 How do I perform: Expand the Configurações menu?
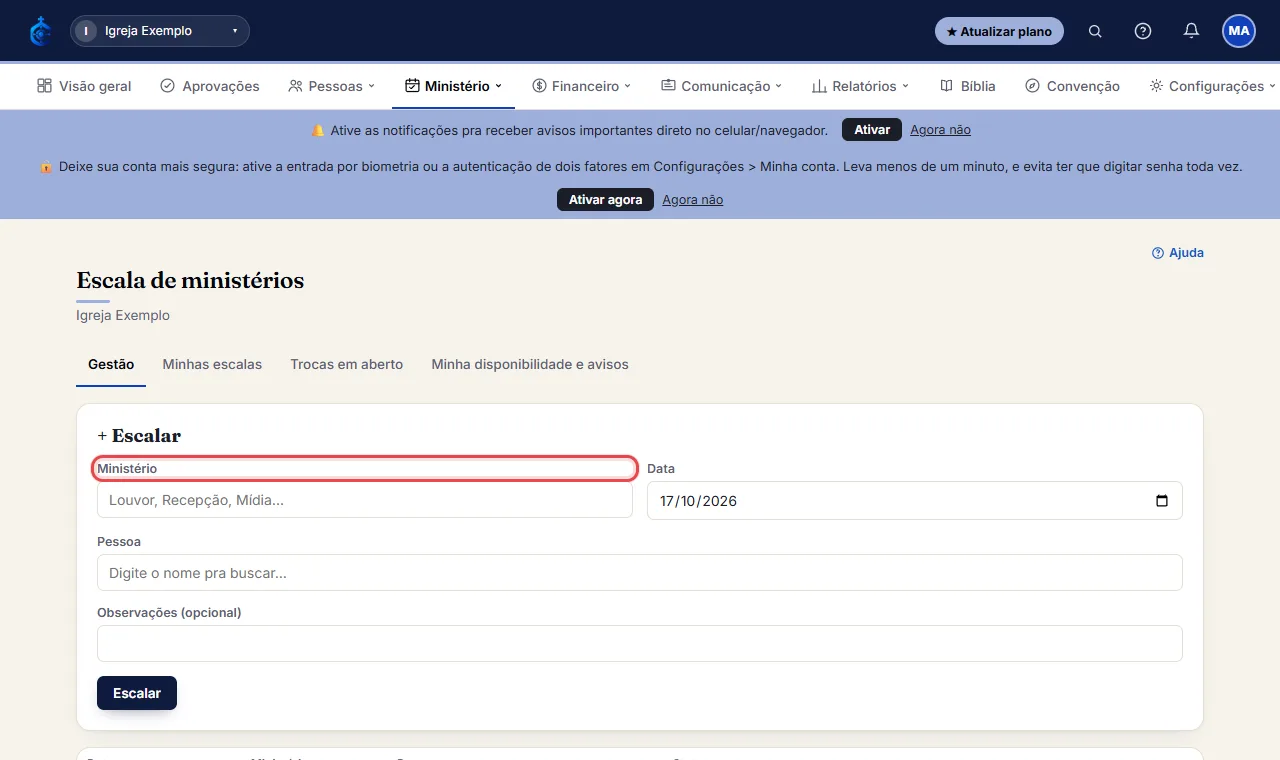(1213, 86)
